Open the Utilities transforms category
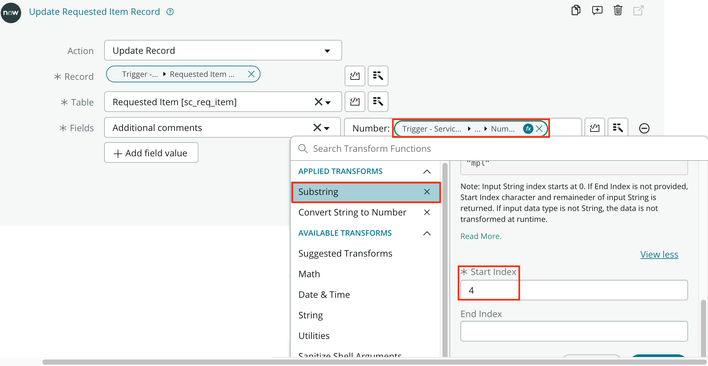Screen dimensions: 708x366 (x=314, y=336)
